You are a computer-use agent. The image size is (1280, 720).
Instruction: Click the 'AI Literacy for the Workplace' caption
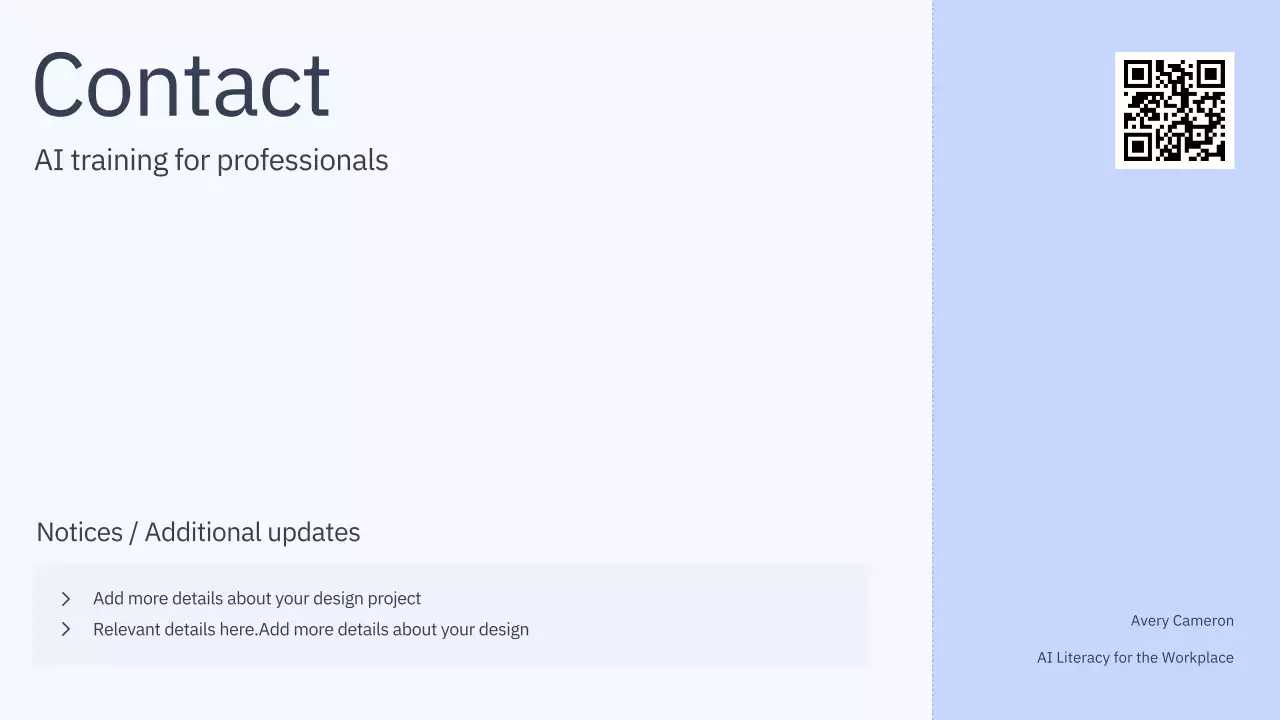[x=1135, y=658]
